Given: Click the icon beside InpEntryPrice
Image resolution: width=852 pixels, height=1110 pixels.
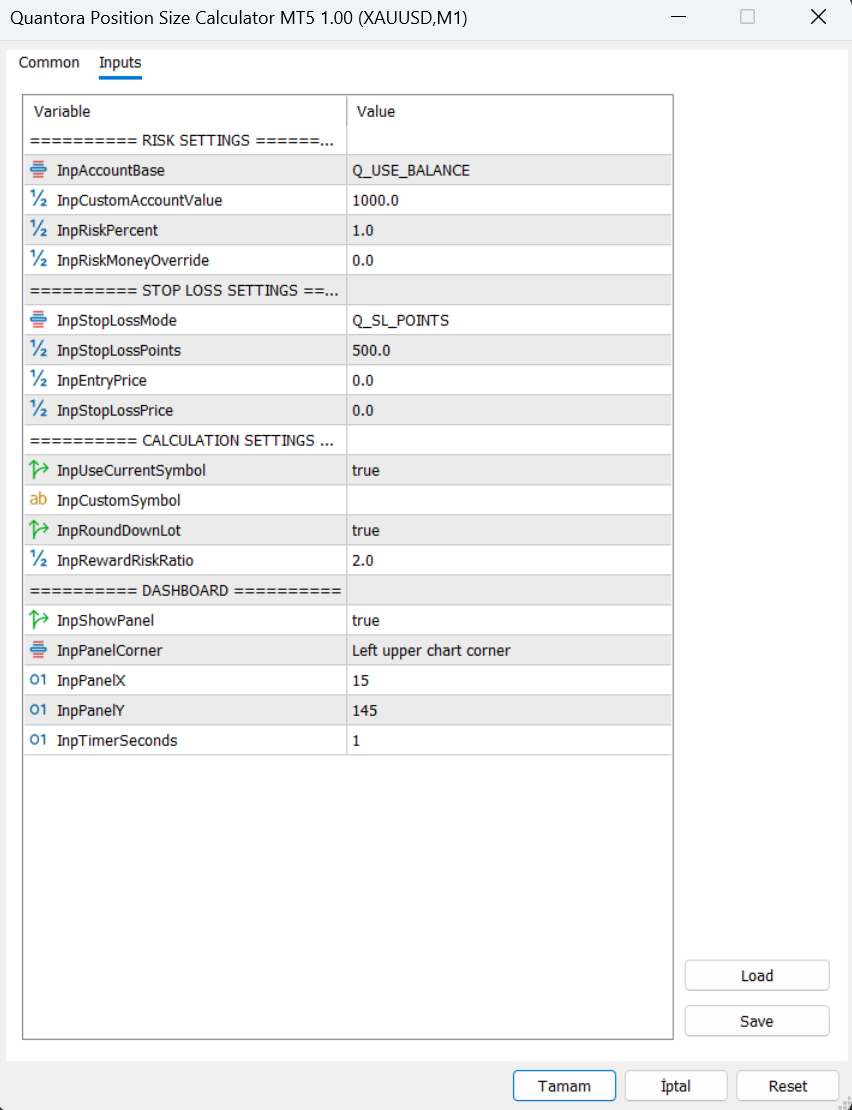Looking at the screenshot, I should pos(38,380).
